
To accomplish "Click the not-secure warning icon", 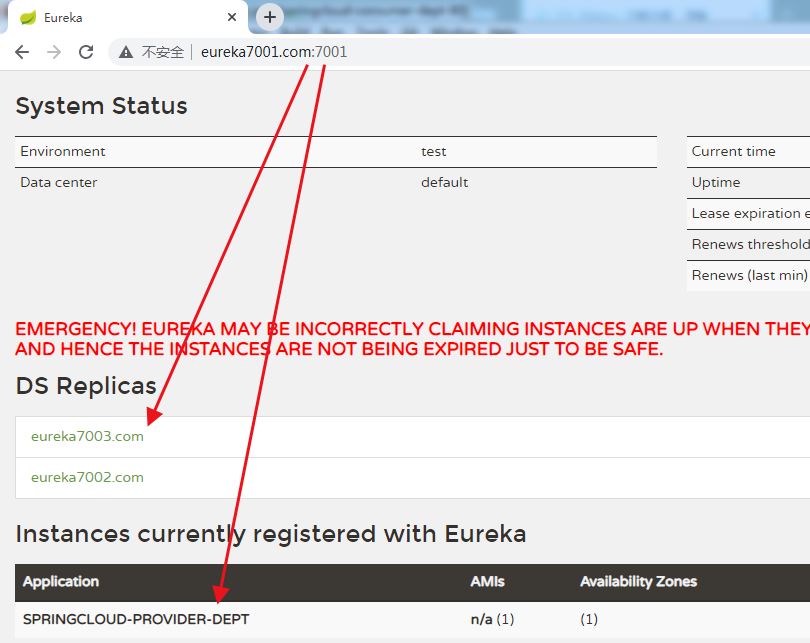I will [126, 52].
